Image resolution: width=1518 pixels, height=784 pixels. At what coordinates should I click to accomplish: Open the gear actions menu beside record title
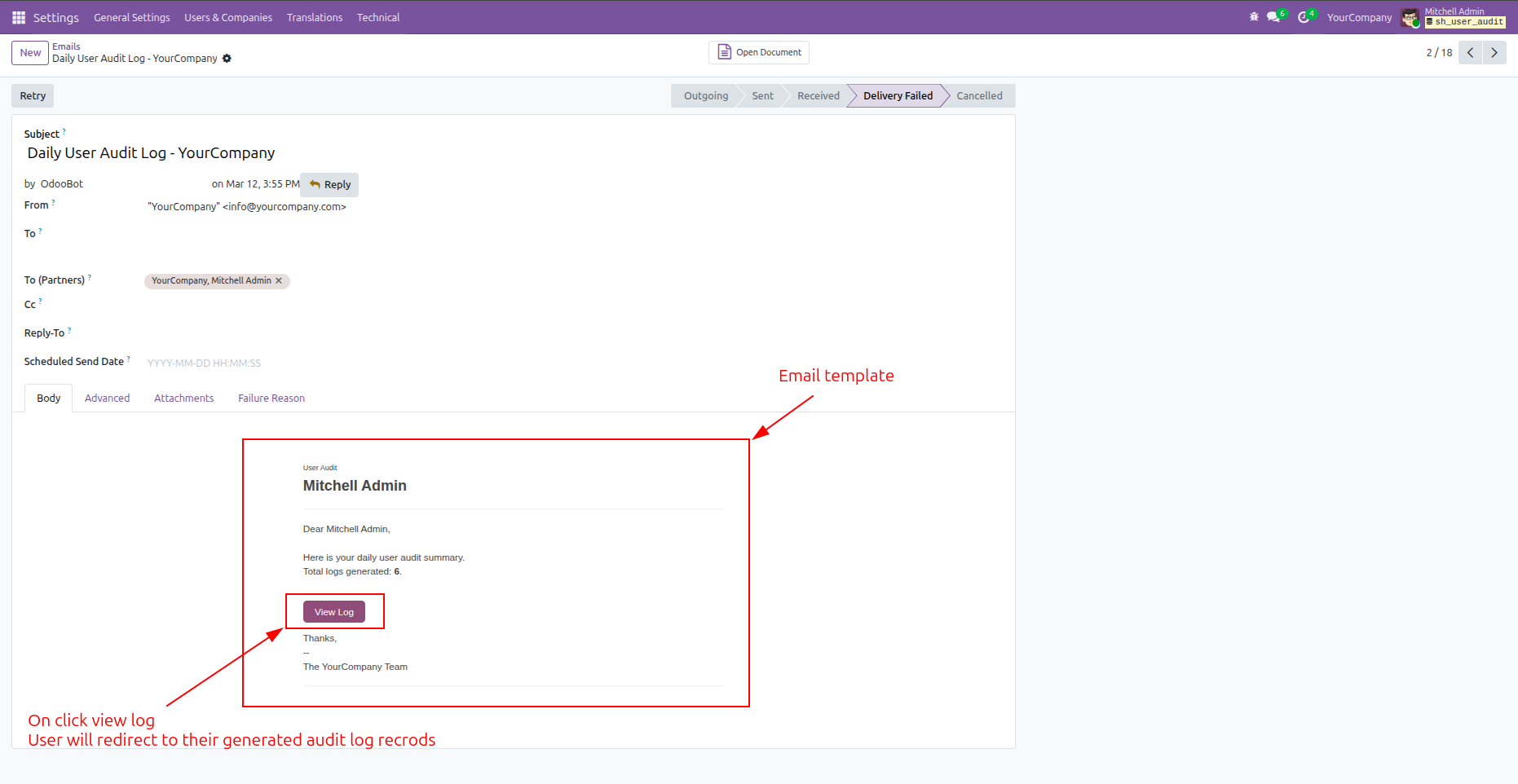pos(227,59)
